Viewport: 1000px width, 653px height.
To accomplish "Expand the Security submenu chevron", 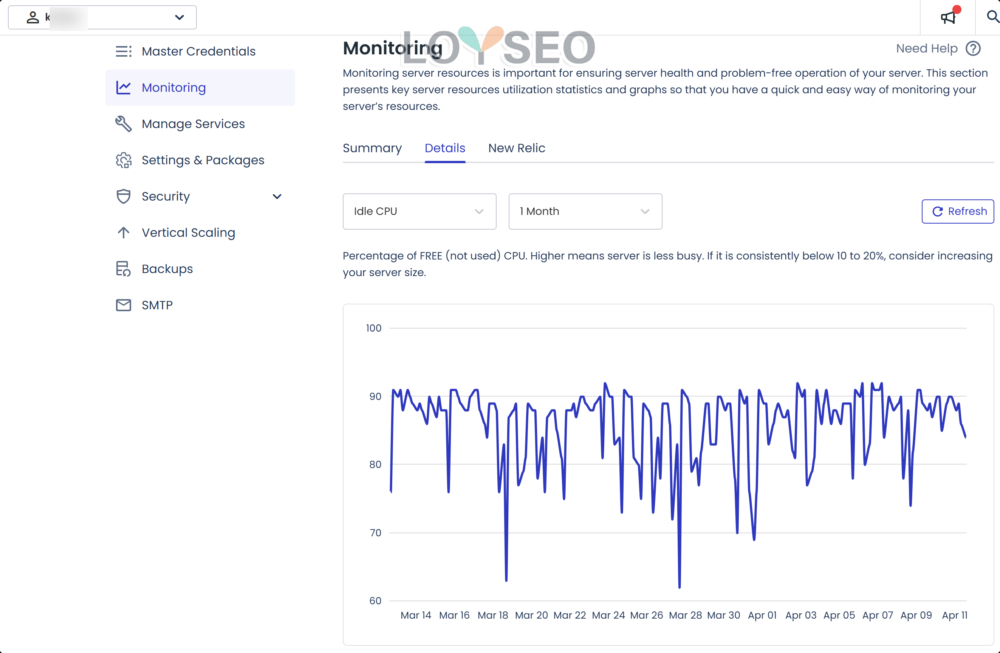I will tap(277, 197).
